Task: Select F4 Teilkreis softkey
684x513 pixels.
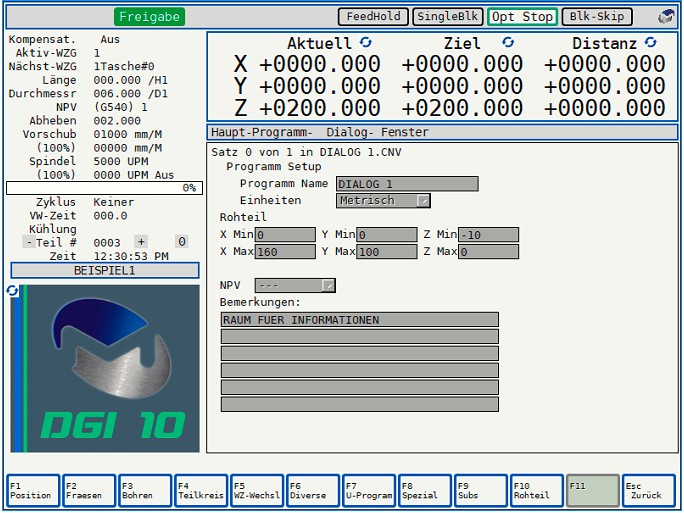Action: 201,491
